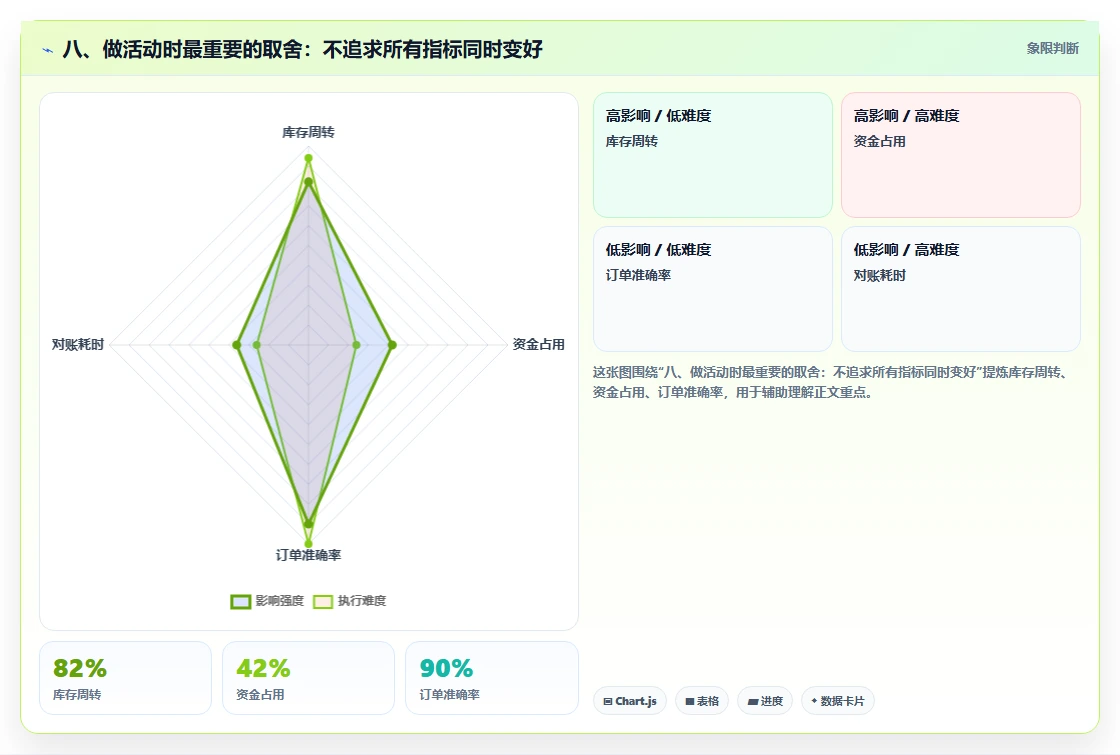
Task: Select the dark green 影响强度 point nearest the 对账耗时 label
Action: (236, 345)
